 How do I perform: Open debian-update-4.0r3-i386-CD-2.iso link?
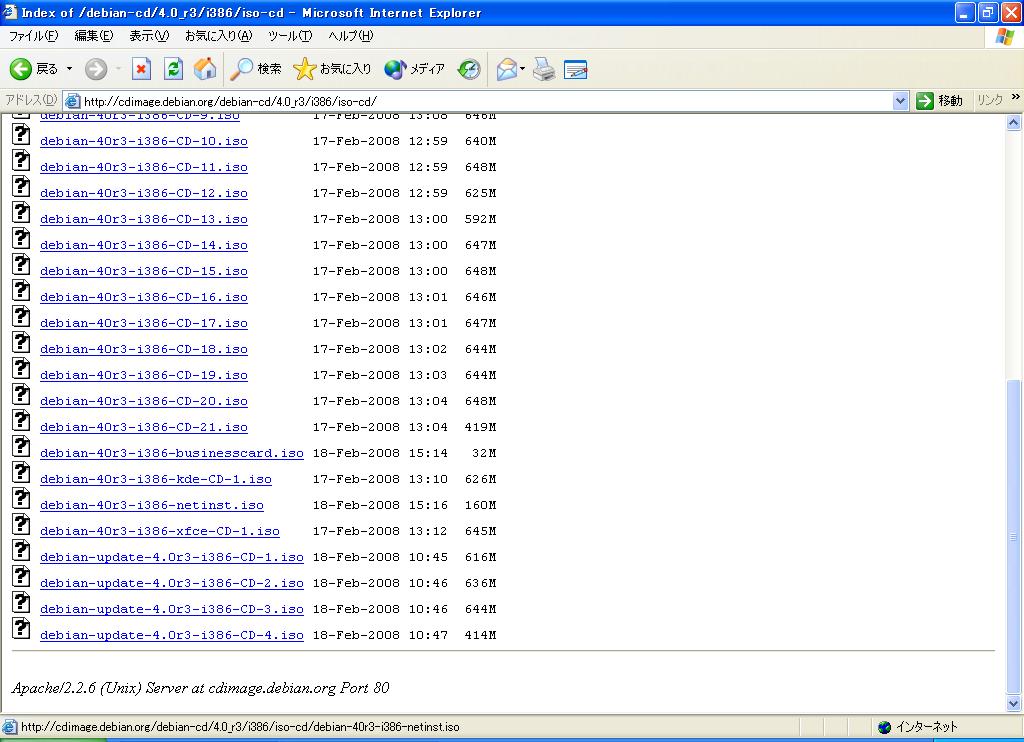coord(172,583)
